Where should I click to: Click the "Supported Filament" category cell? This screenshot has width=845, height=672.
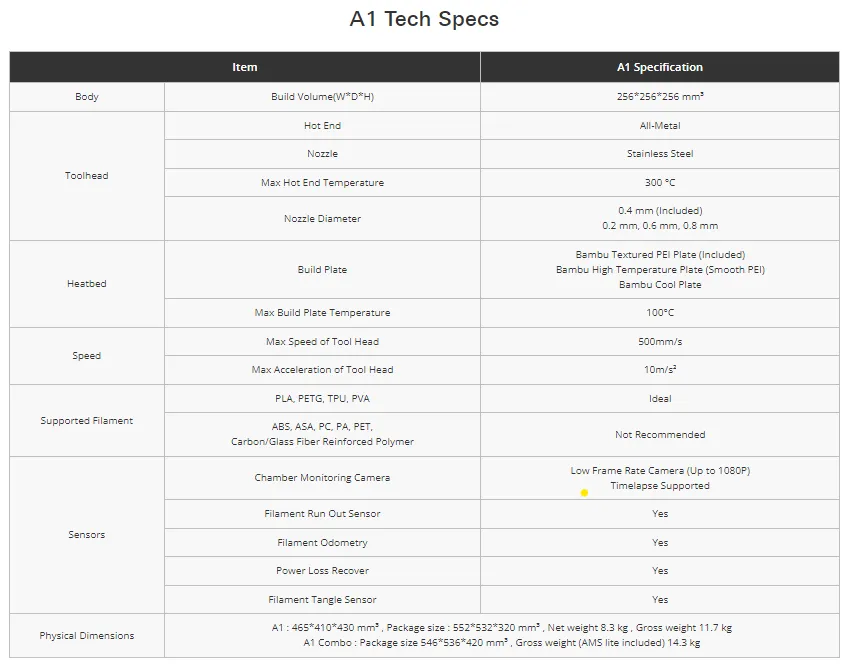tap(87, 421)
